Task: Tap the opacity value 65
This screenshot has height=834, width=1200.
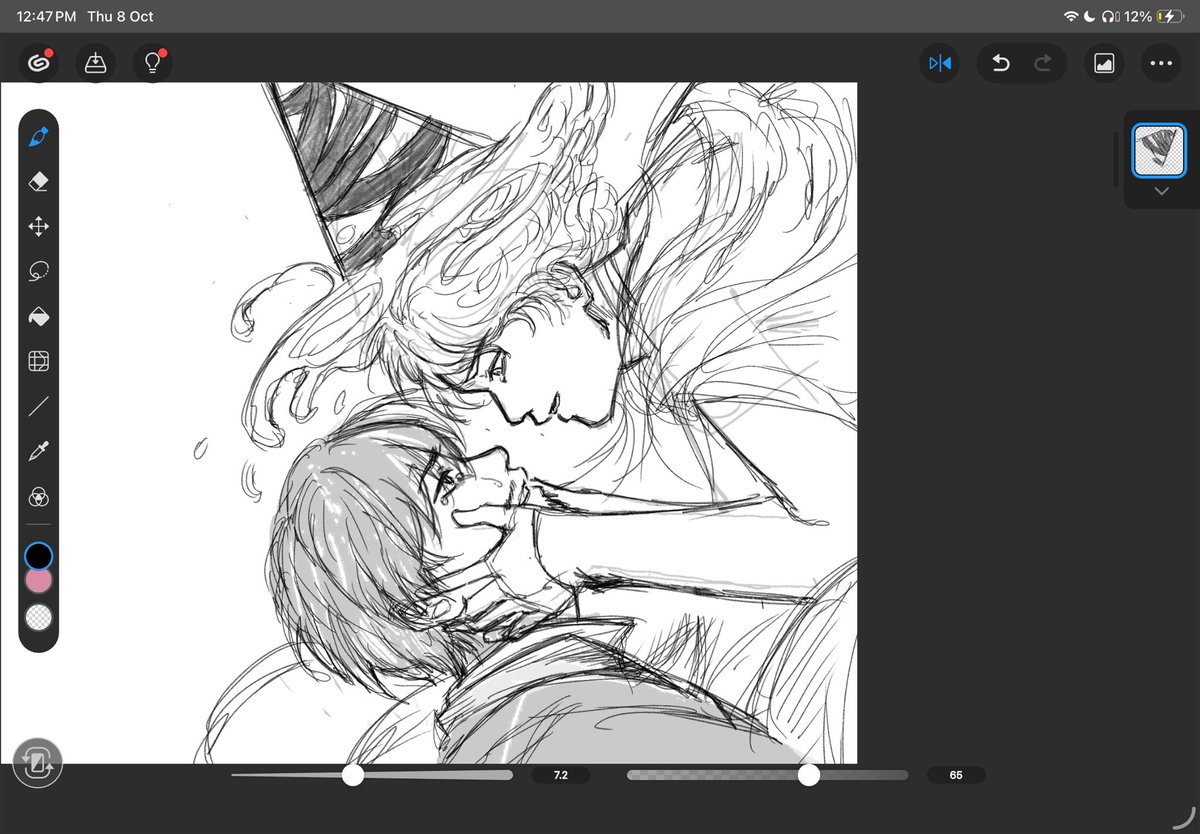Action: pos(956,775)
